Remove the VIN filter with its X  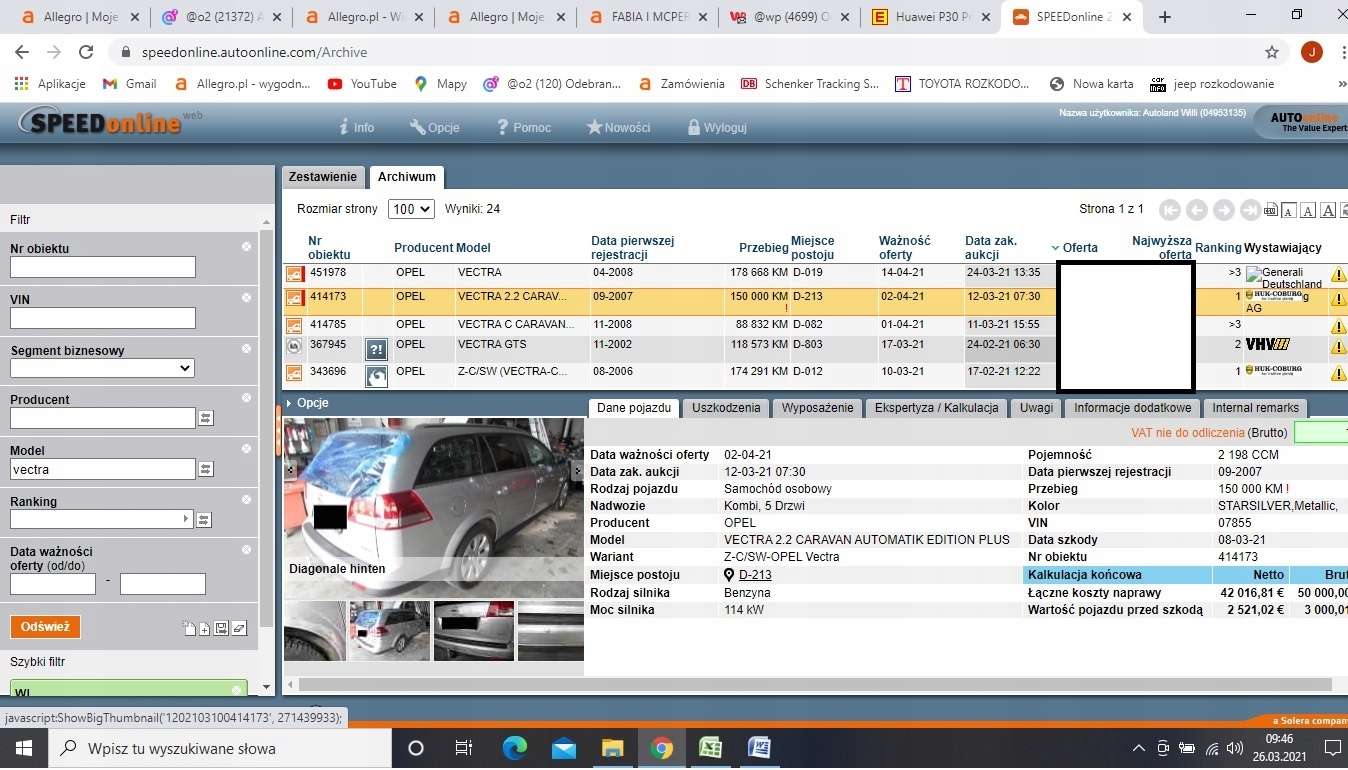(x=246, y=297)
